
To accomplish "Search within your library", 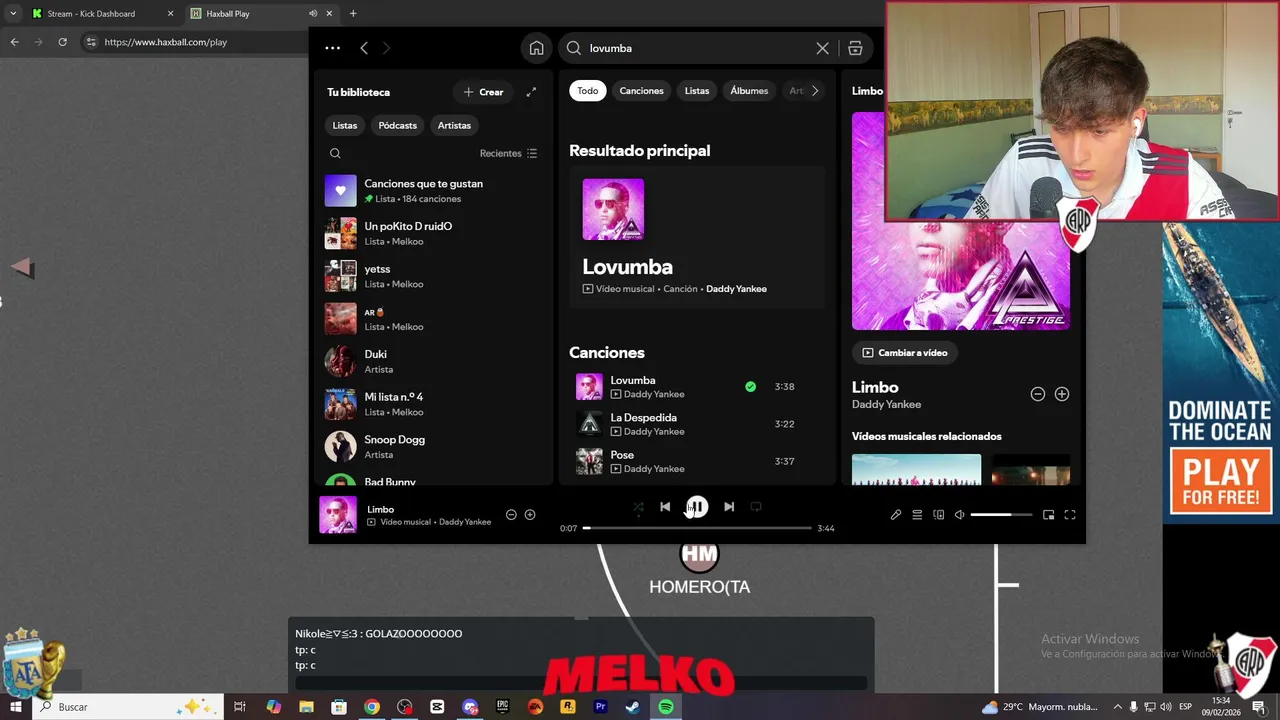I will [335, 153].
